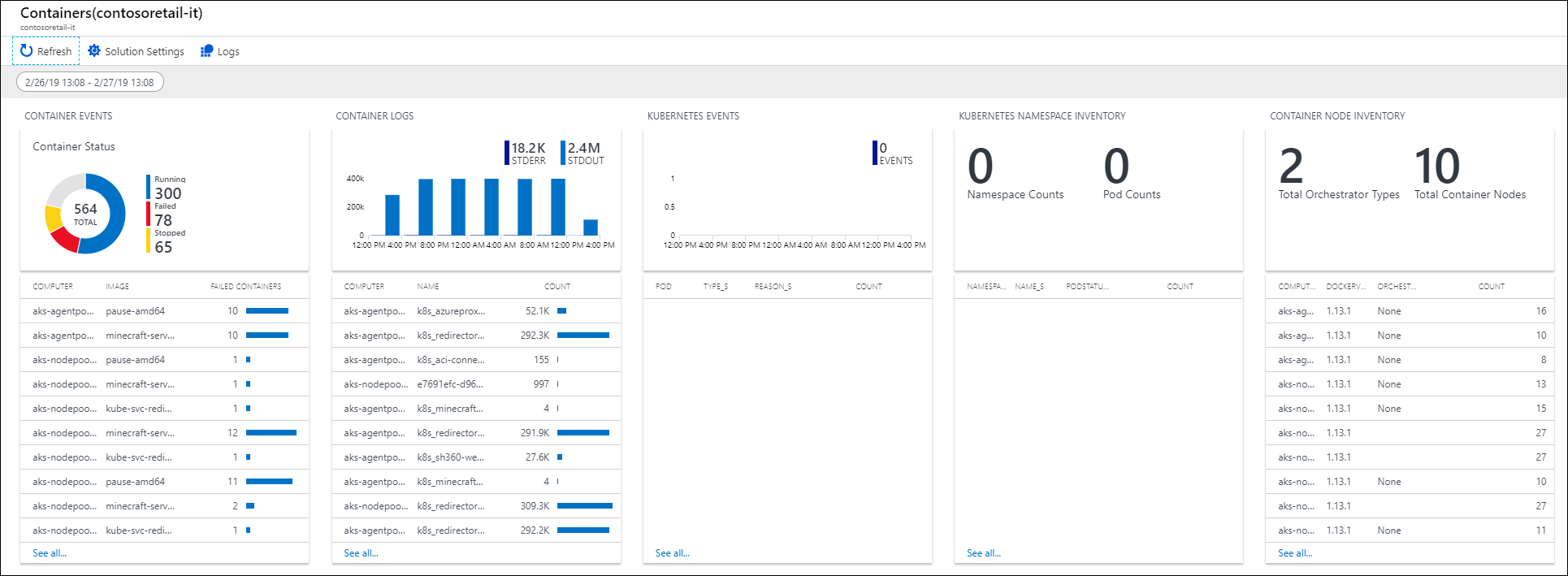Click TYPE_S column header
The image size is (1568, 576).
(x=716, y=287)
